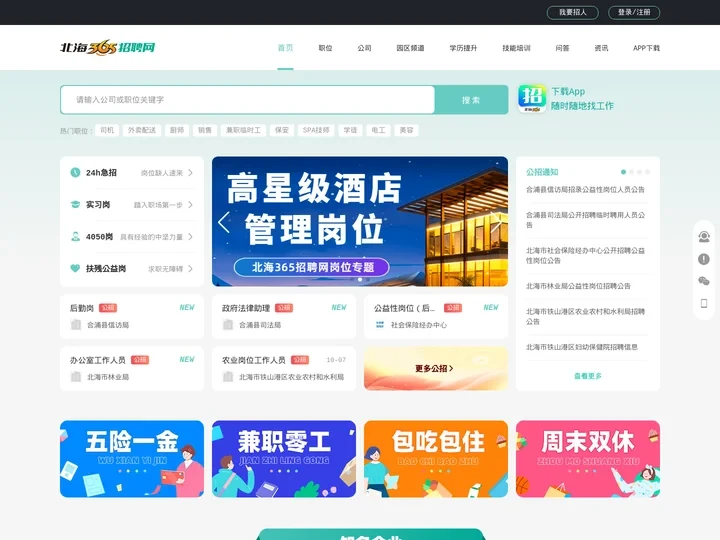This screenshot has width=720, height=540.
Task: Select the 厨师 hot job tag
Action: (x=177, y=130)
